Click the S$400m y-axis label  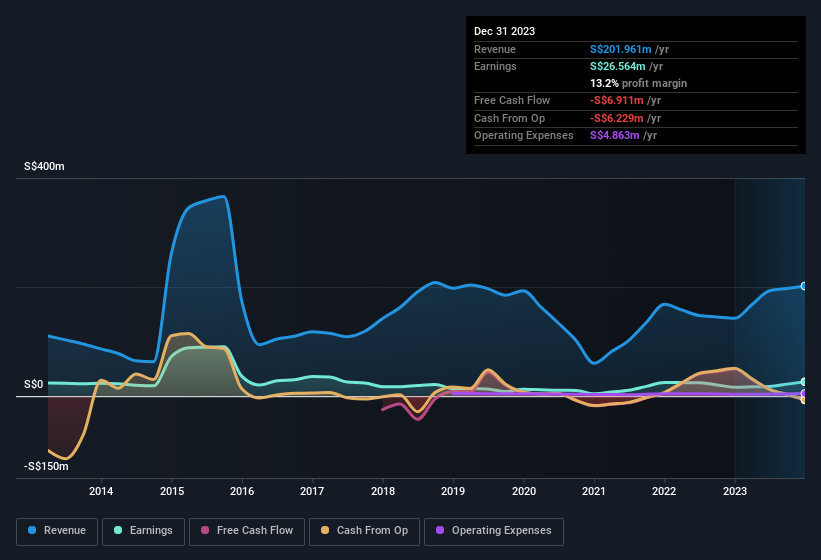point(44,166)
